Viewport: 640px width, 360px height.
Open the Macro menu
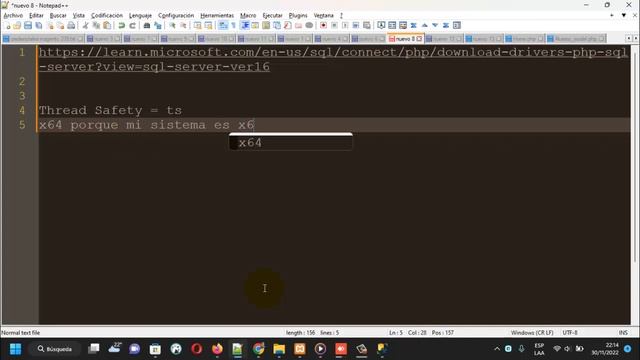(248, 16)
